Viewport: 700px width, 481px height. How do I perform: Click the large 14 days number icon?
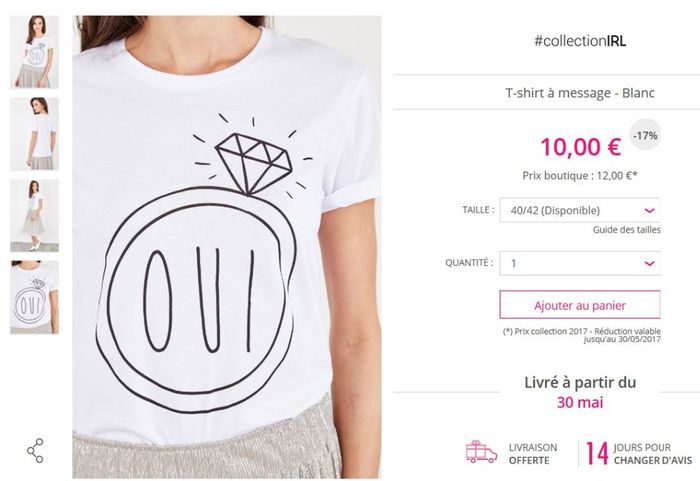pyautogui.click(x=597, y=453)
